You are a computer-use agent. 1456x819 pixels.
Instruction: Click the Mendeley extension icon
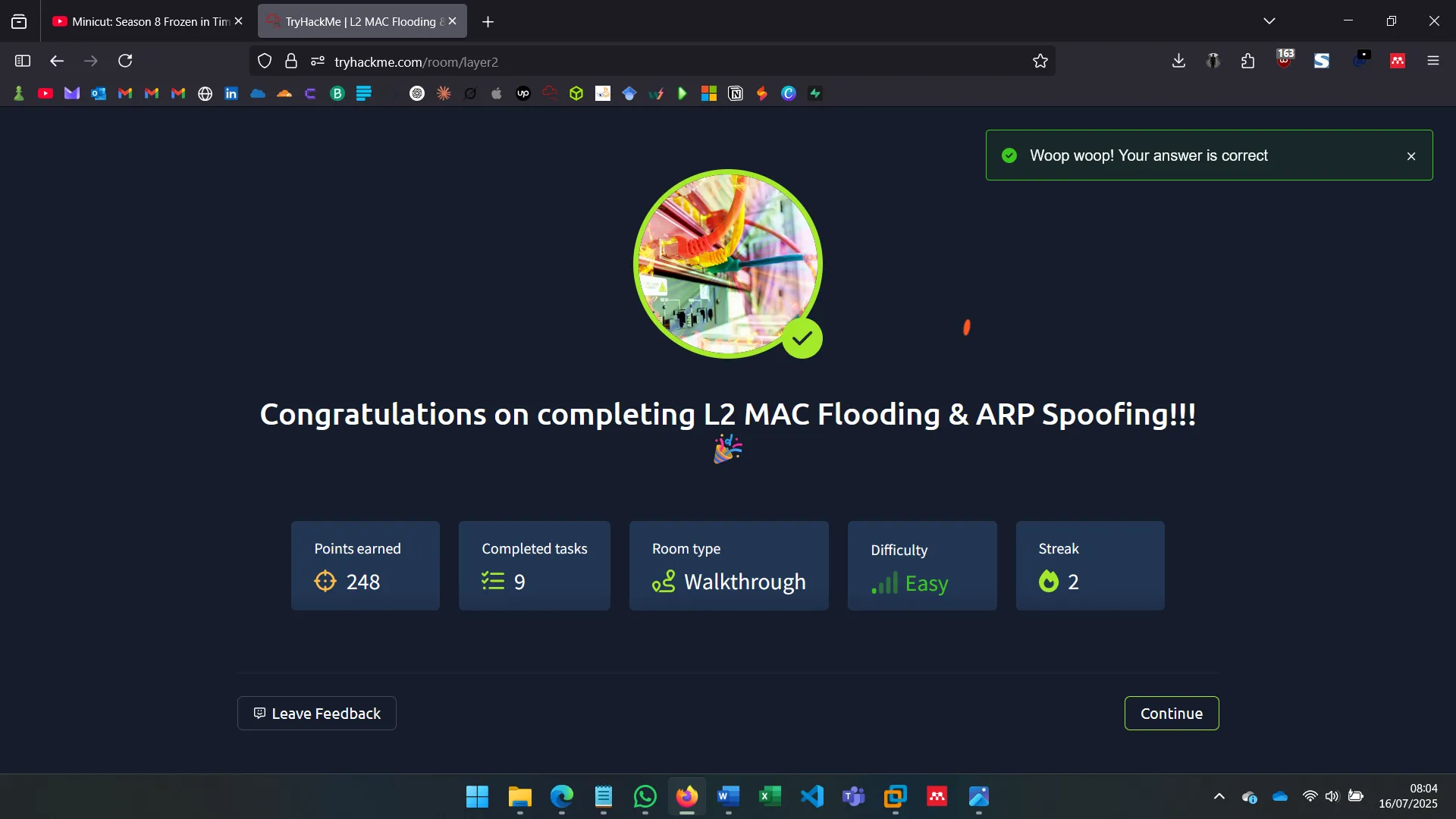[x=1398, y=61]
